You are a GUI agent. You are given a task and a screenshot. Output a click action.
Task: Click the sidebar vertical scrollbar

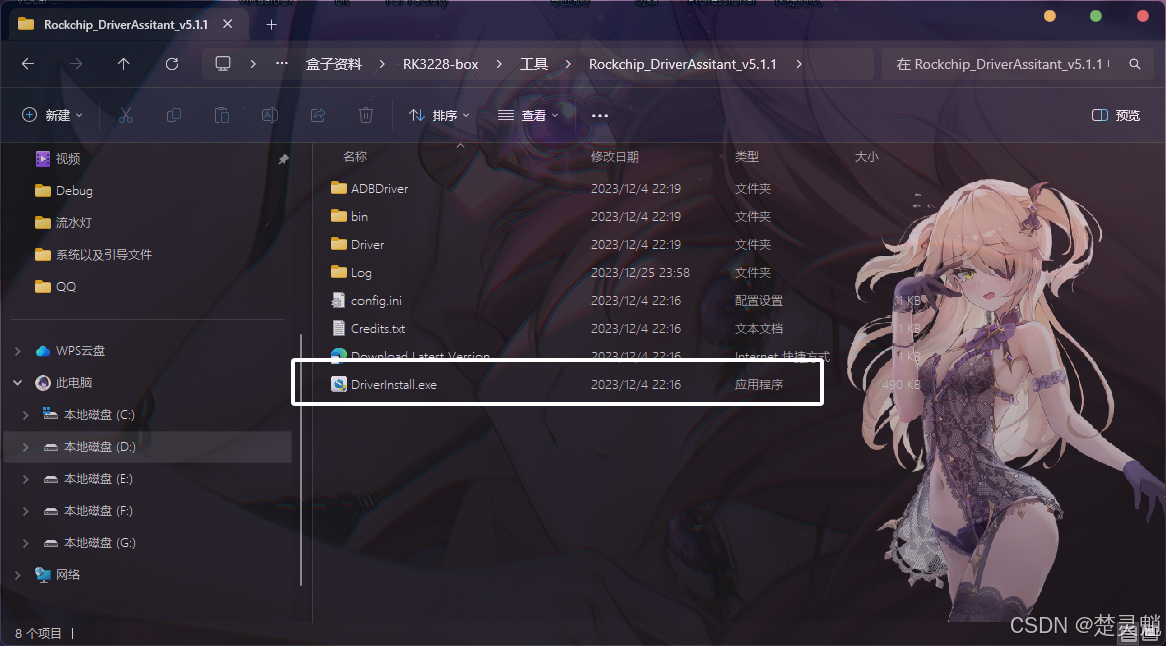(301, 459)
